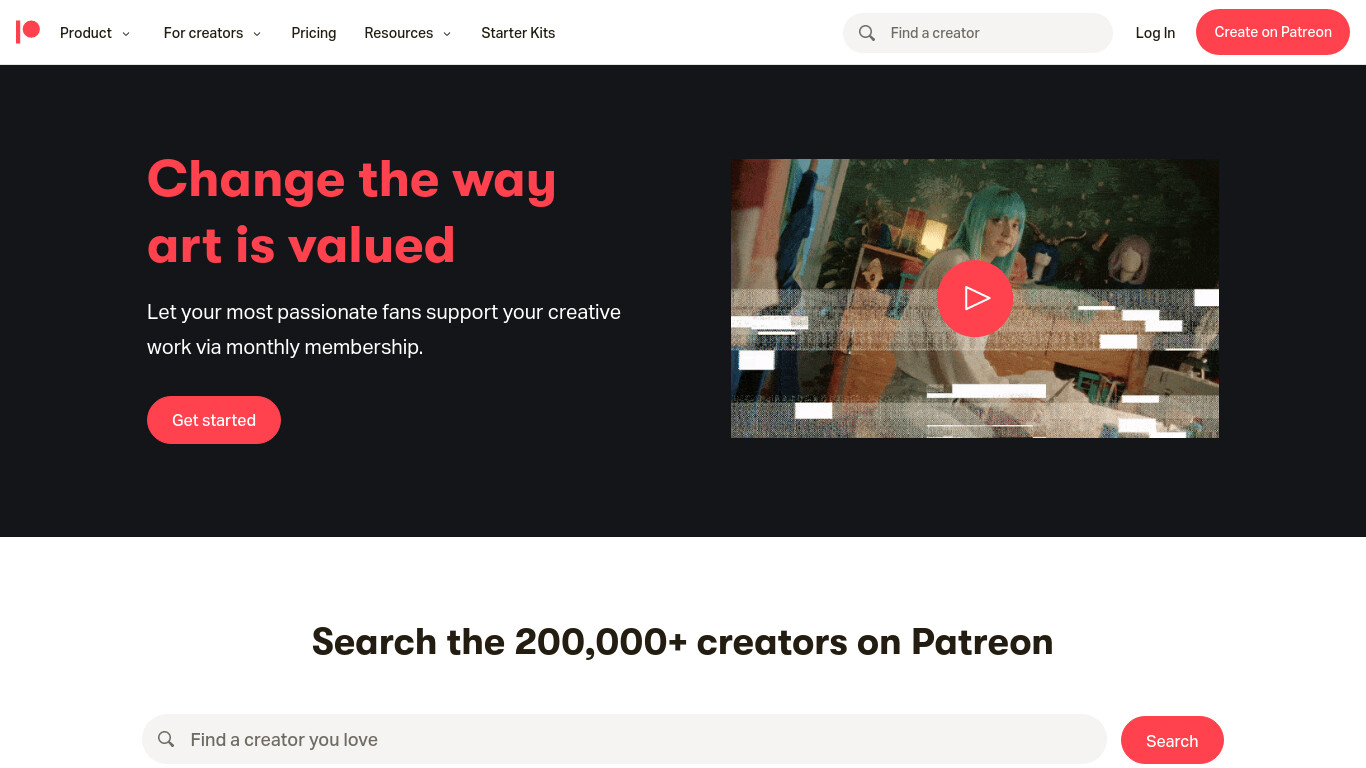Viewport: 1366px width, 768px height.
Task: Click the magnifier icon in header search
Action: tap(867, 33)
